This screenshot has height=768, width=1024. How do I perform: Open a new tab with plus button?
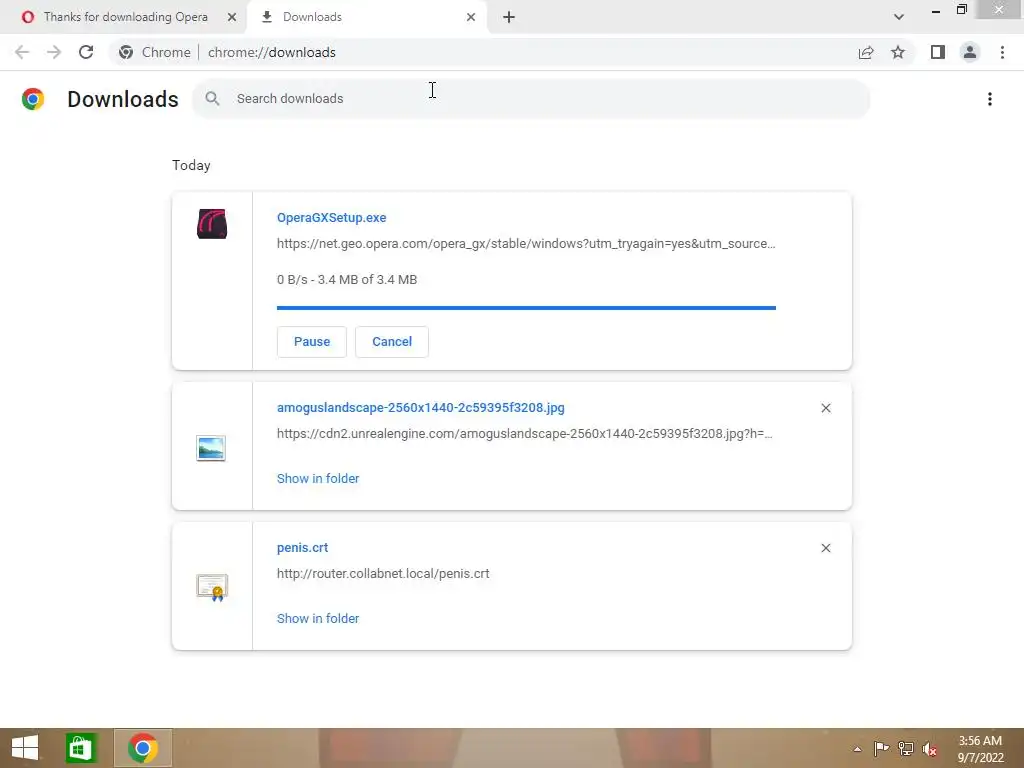click(509, 17)
